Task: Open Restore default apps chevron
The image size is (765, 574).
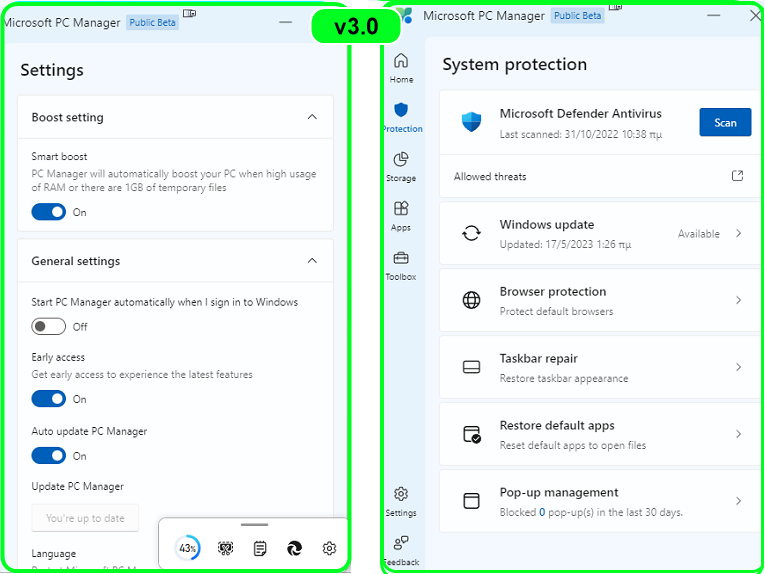Action: pos(739,434)
